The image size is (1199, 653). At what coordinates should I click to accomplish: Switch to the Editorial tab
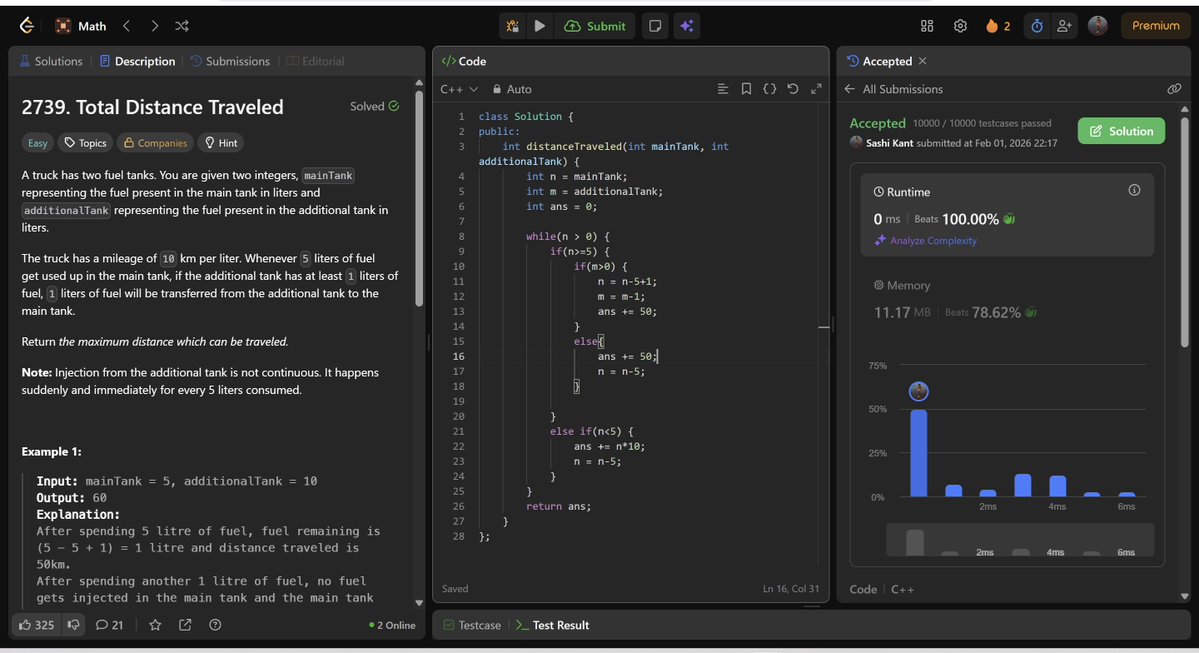coord(316,61)
